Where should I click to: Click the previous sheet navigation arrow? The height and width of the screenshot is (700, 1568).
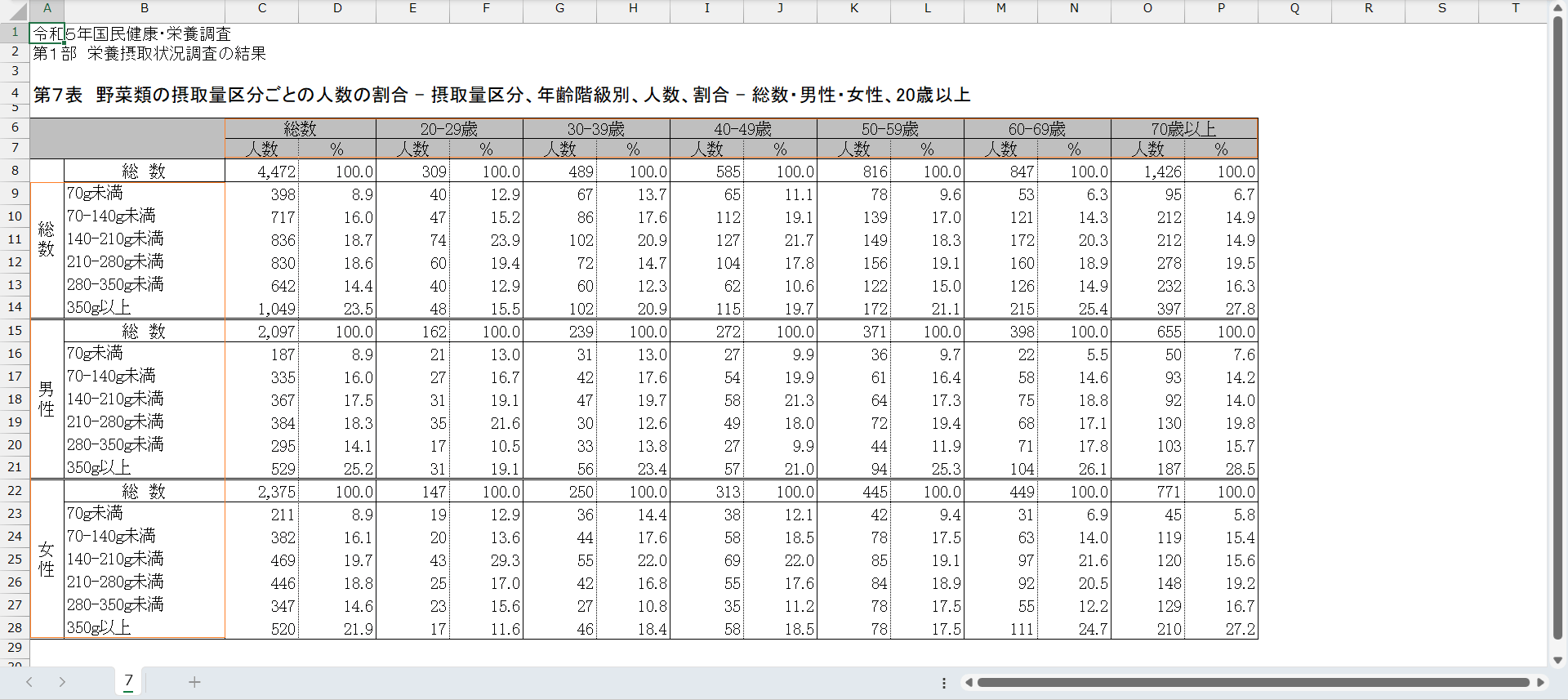29,682
